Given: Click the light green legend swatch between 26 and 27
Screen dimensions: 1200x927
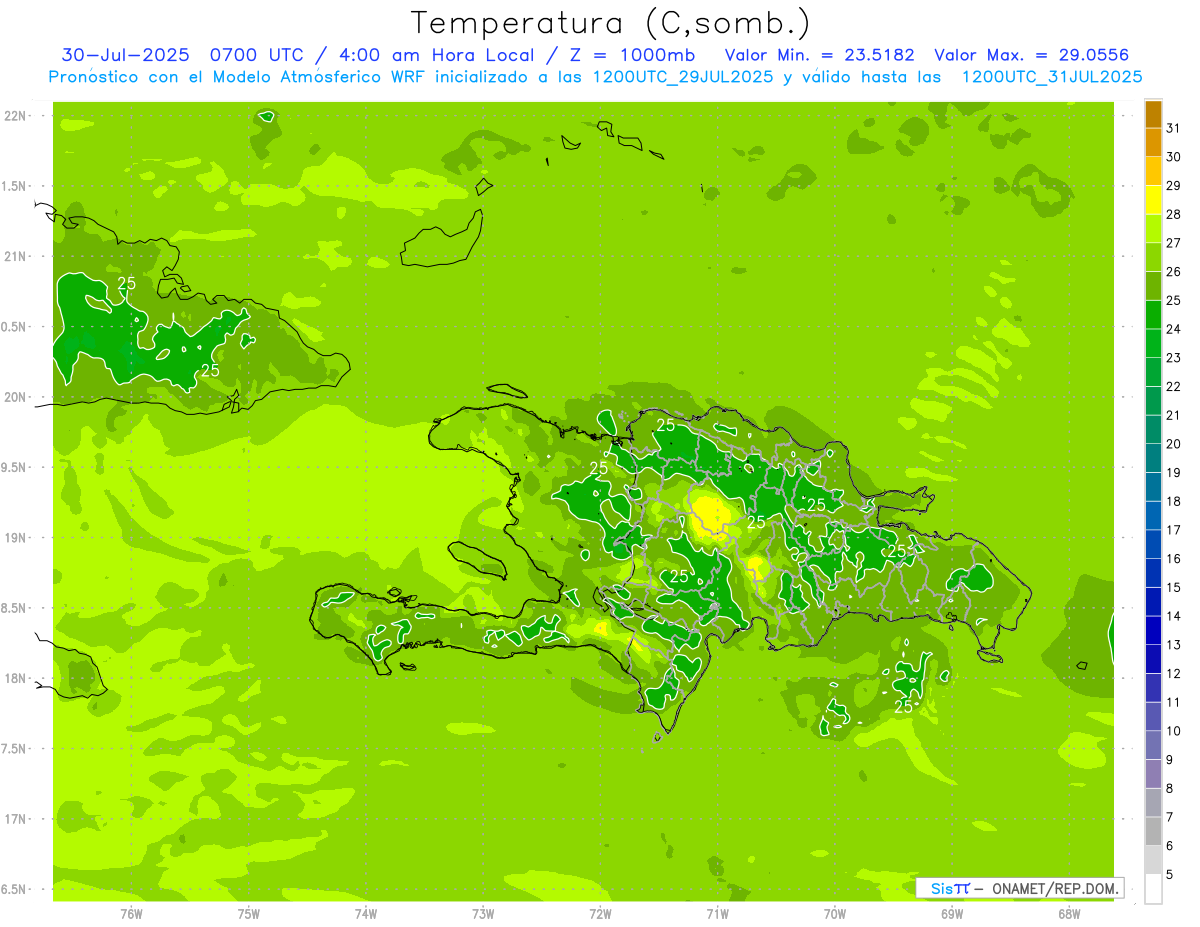Looking at the screenshot, I should 1153,258.
